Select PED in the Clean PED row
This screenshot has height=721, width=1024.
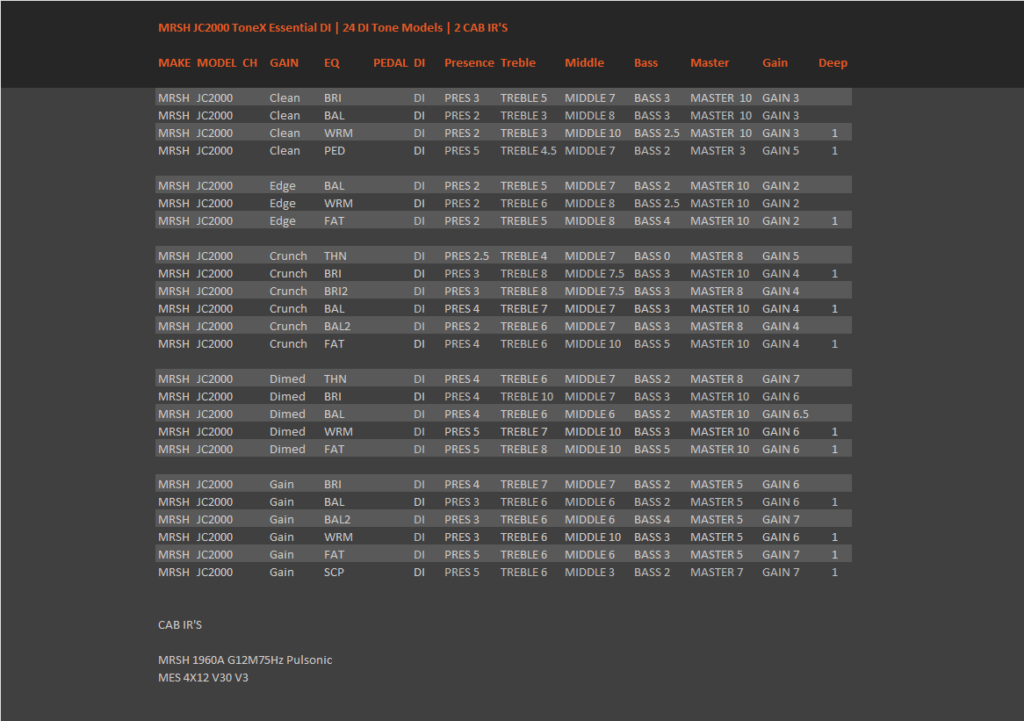pos(334,151)
